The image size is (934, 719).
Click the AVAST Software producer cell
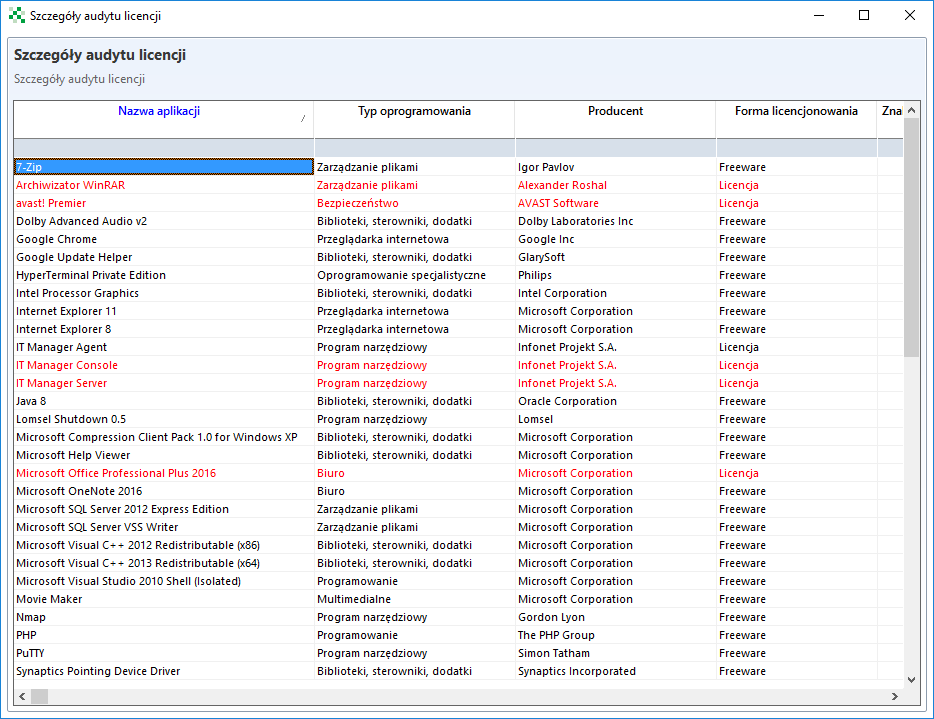[x=615, y=203]
